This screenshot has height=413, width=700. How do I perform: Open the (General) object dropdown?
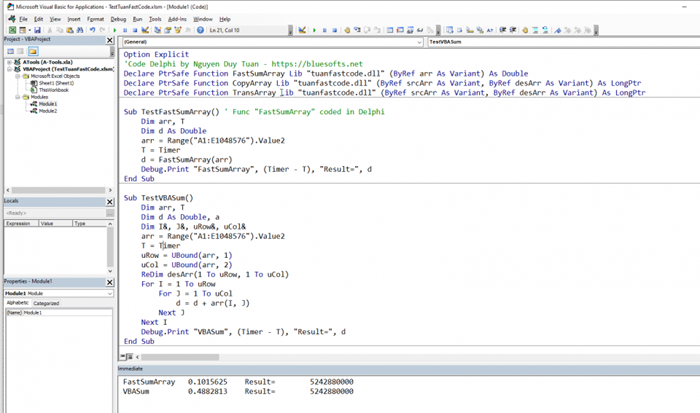(417, 43)
